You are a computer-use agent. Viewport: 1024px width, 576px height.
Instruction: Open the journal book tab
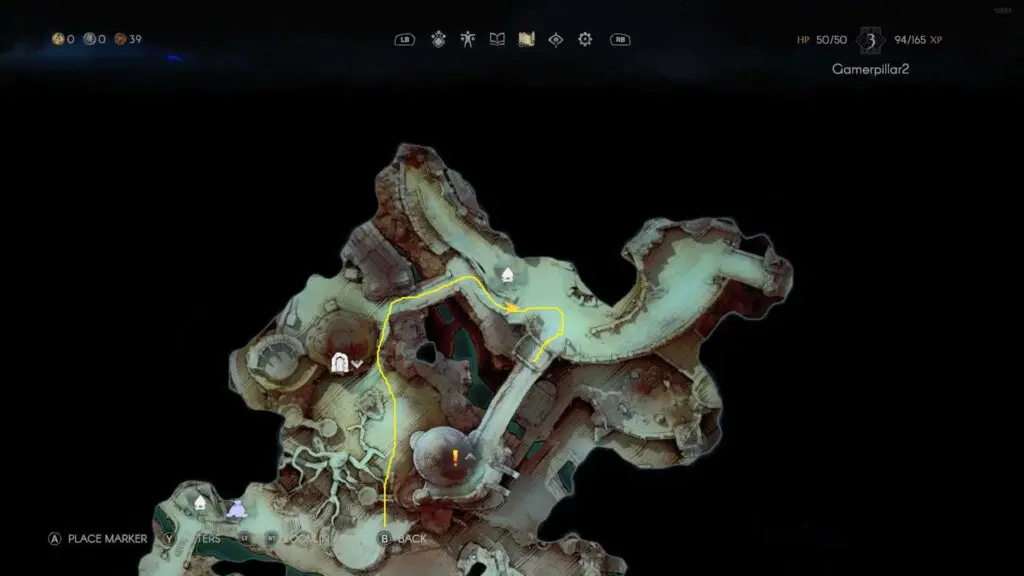496,40
